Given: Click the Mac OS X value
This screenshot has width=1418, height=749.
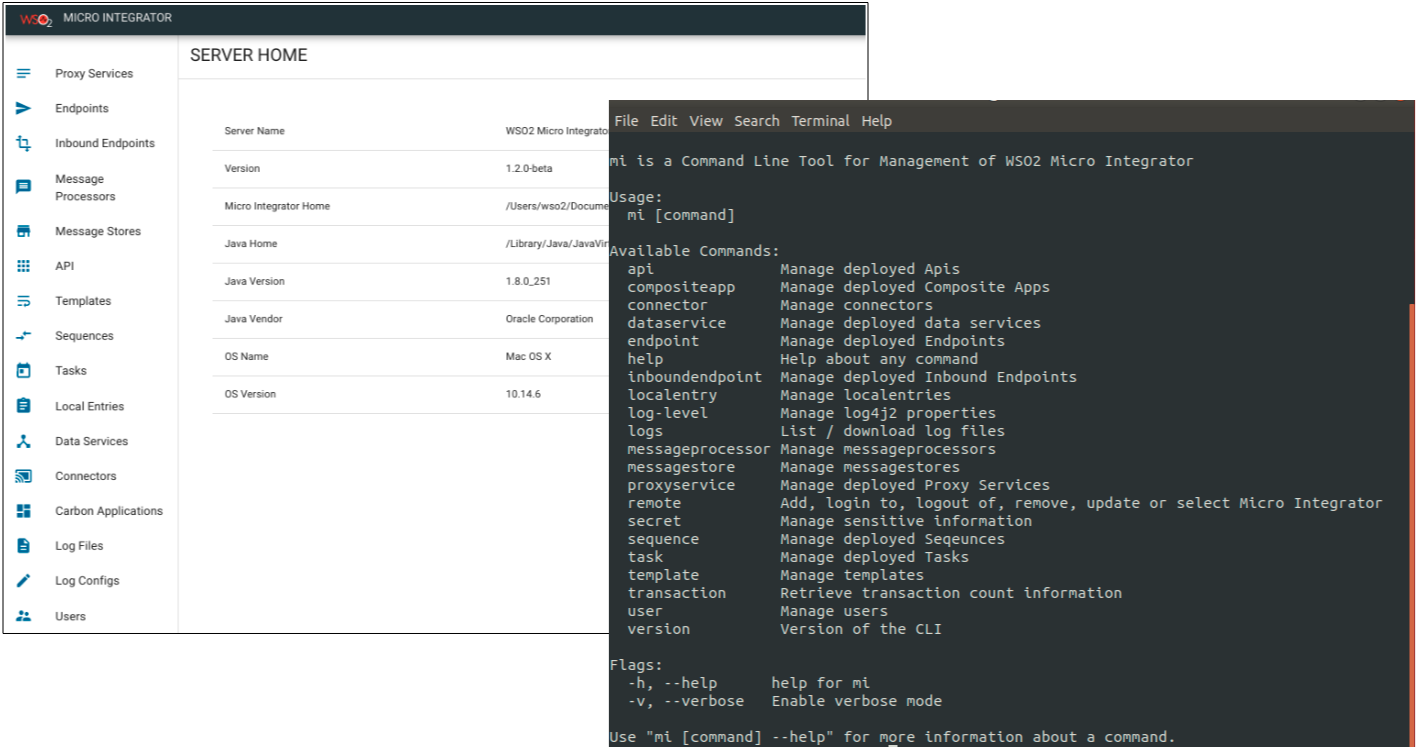Looking at the screenshot, I should pos(528,356).
